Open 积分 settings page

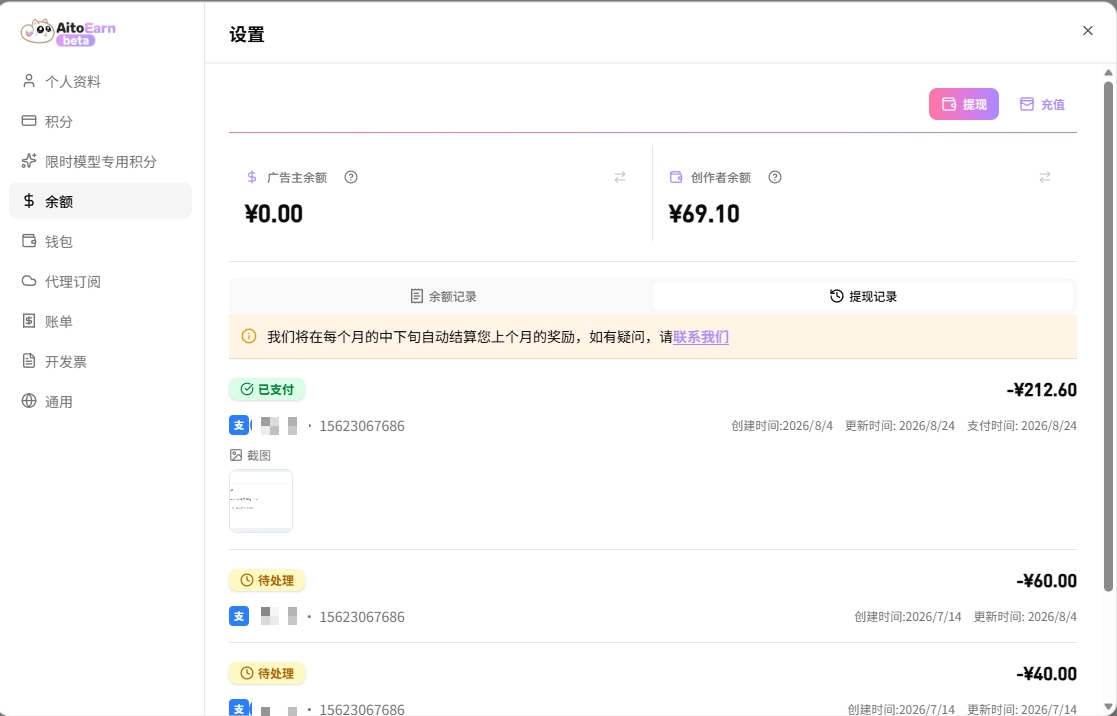(100, 121)
